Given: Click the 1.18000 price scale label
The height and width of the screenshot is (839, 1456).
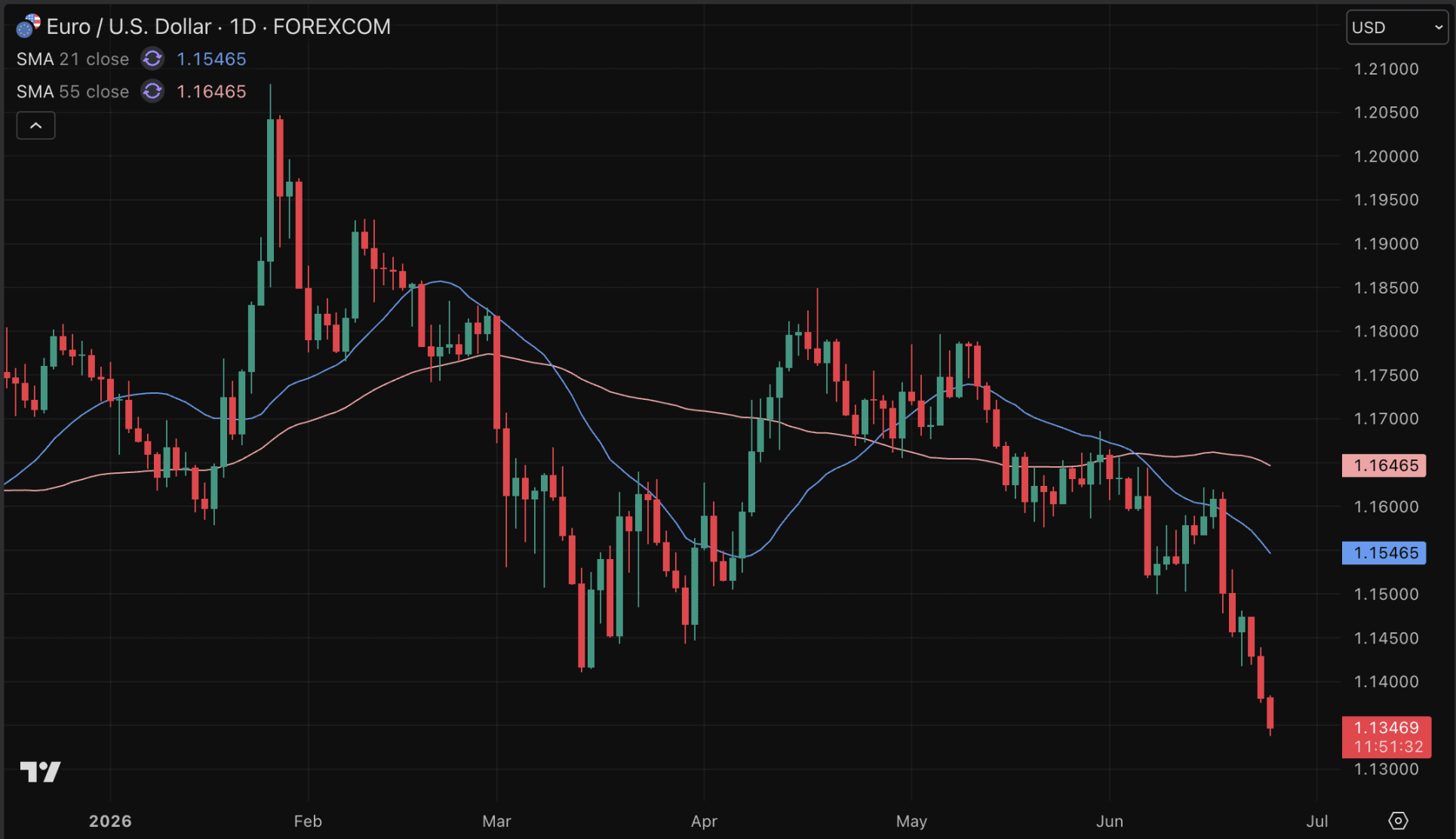Looking at the screenshot, I should 1387,331.
